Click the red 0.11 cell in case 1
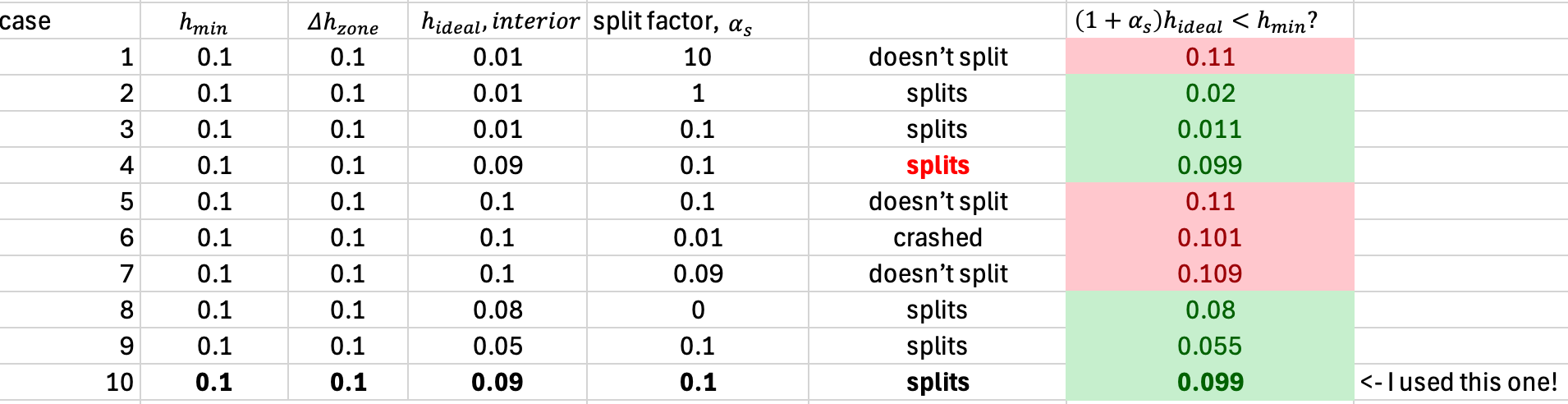Image resolution: width=1568 pixels, height=404 pixels. click(1209, 57)
